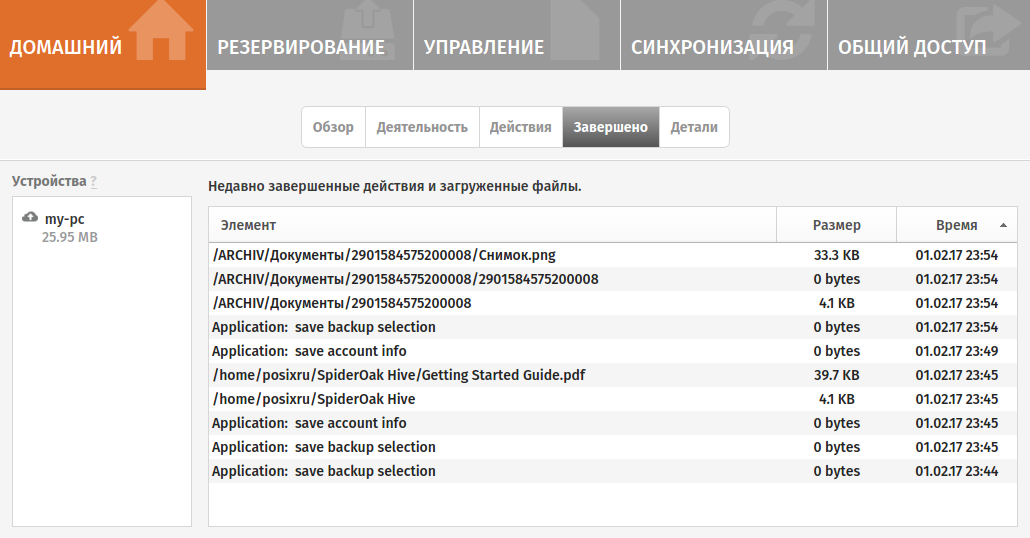Click the backup icon on РЕЗЕРВИРОВАНИЕ tab
The width and height of the screenshot is (1030, 538).
[x=369, y=30]
